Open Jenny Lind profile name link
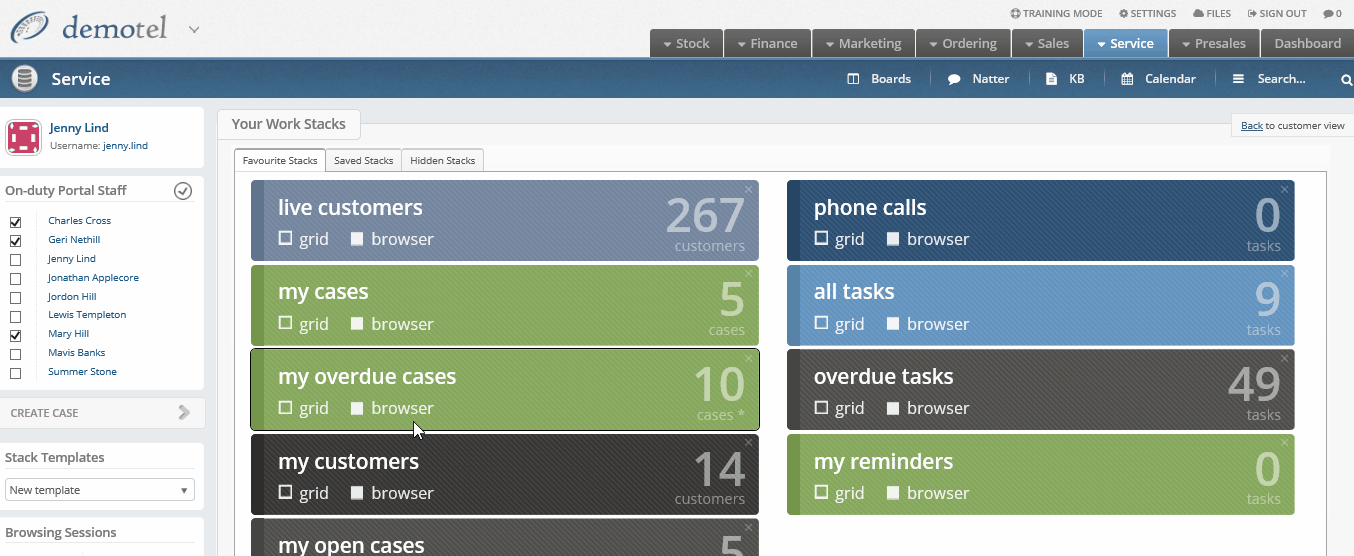The image size is (1354, 556). click(79, 128)
